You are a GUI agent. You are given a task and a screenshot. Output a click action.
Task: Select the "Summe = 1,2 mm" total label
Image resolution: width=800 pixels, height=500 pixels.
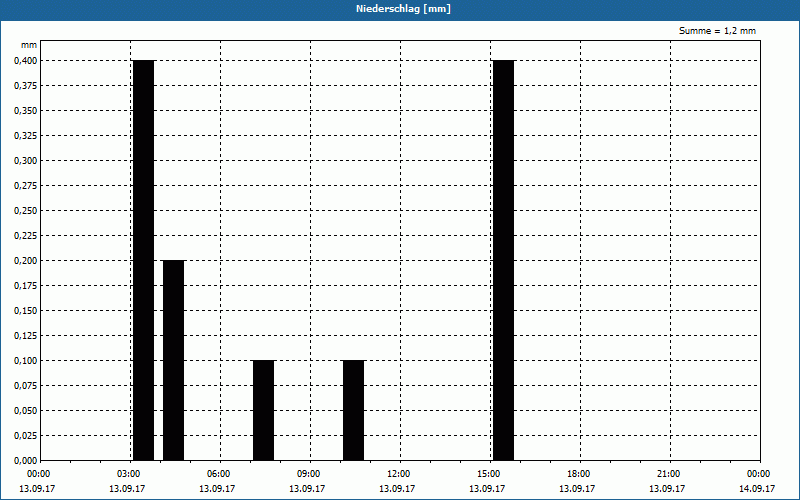click(x=717, y=31)
